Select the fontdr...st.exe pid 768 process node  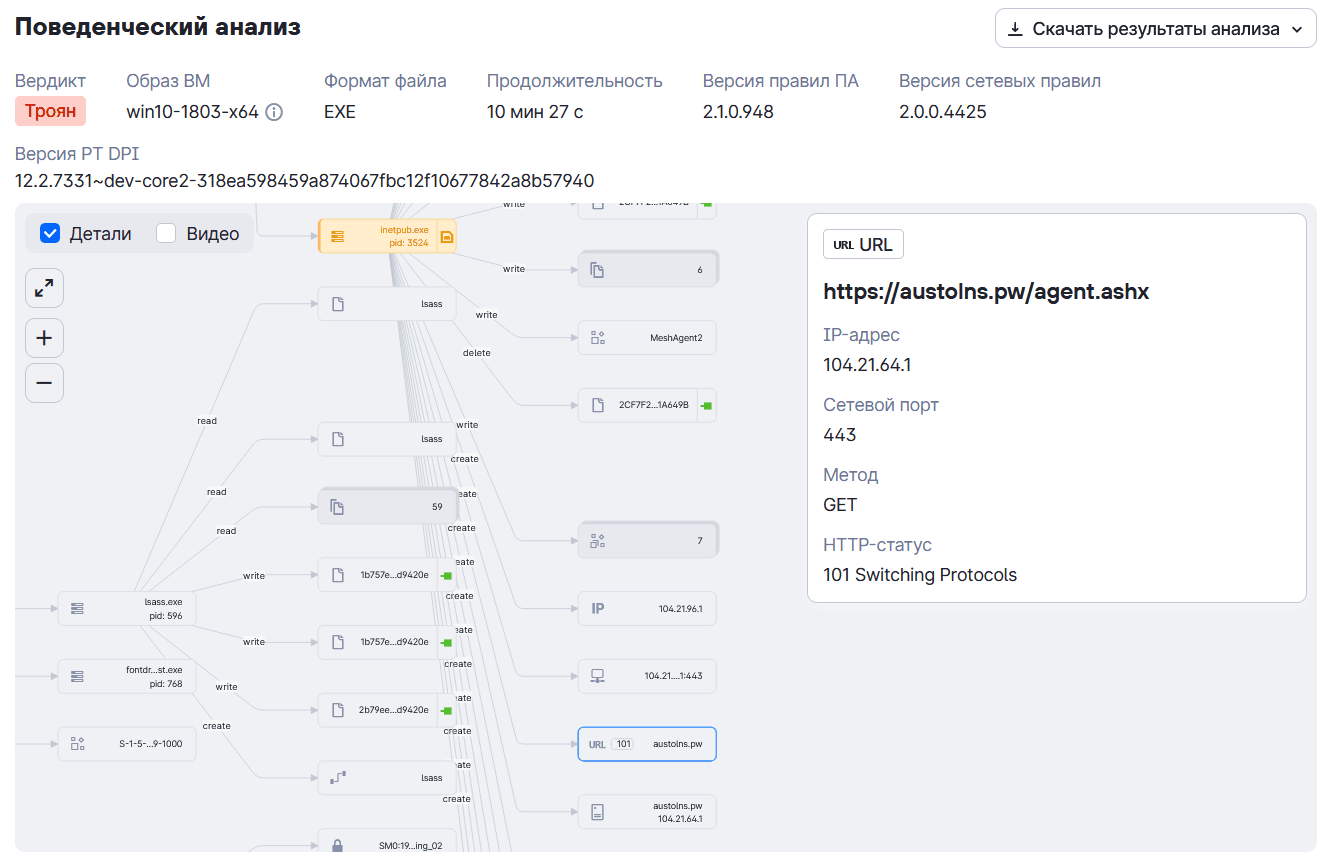coord(127,676)
